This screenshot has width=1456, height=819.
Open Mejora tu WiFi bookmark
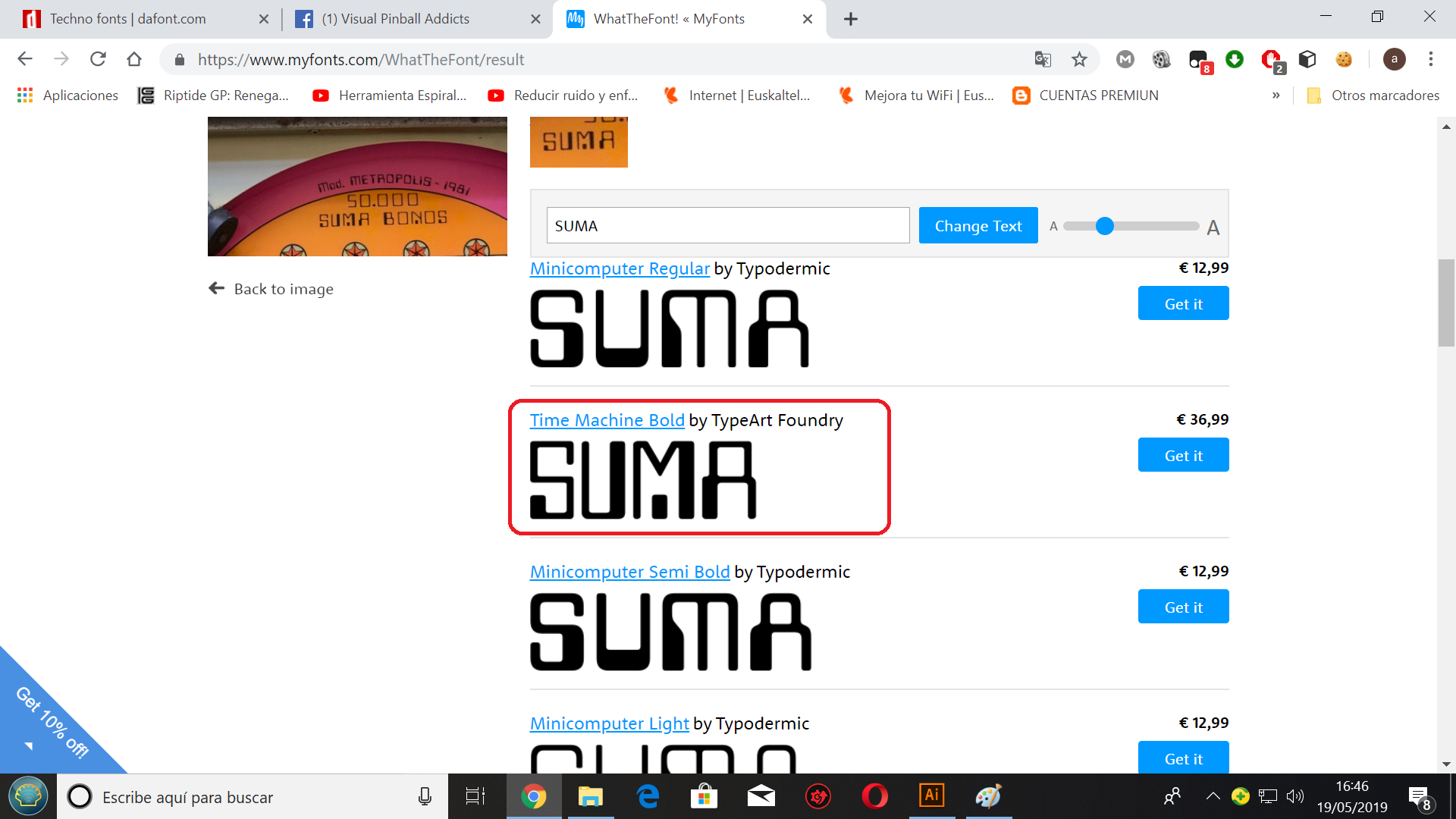pyautogui.click(x=916, y=96)
